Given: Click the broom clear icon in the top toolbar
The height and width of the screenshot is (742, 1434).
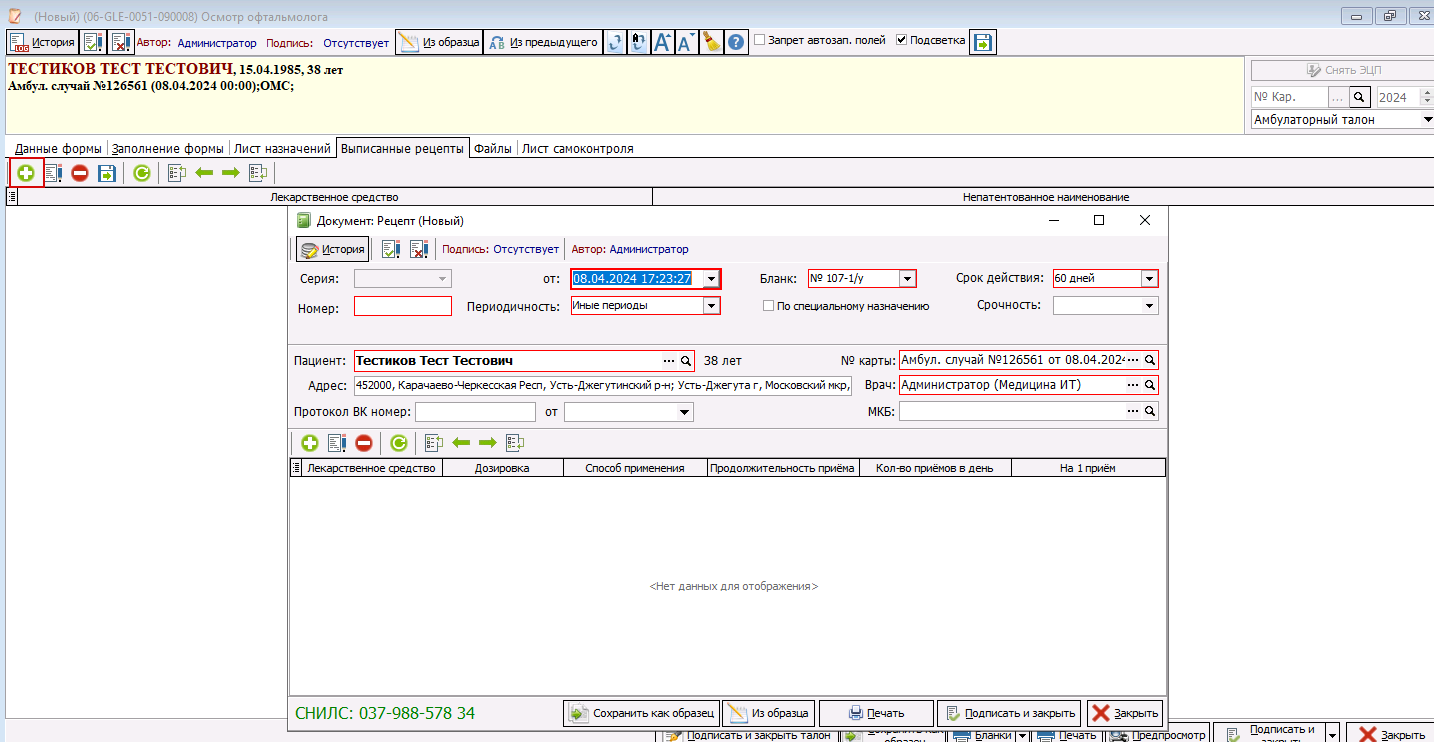Looking at the screenshot, I should 711,42.
